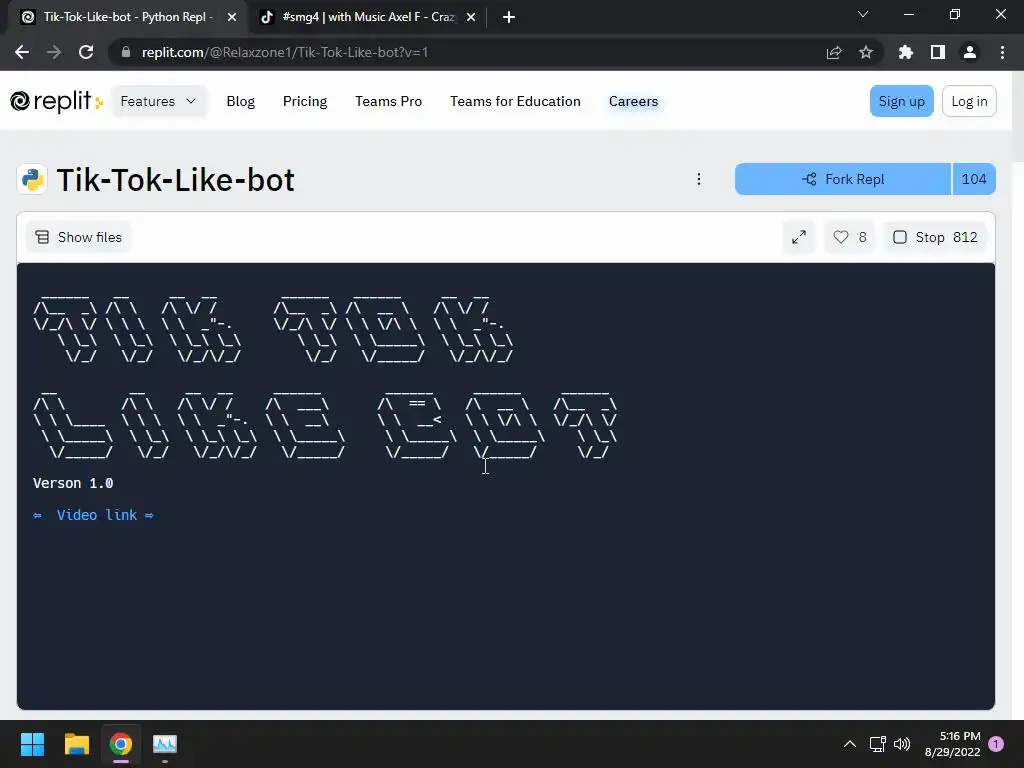1024x768 pixels.
Task: Click Show files button
Action: [x=78, y=237]
